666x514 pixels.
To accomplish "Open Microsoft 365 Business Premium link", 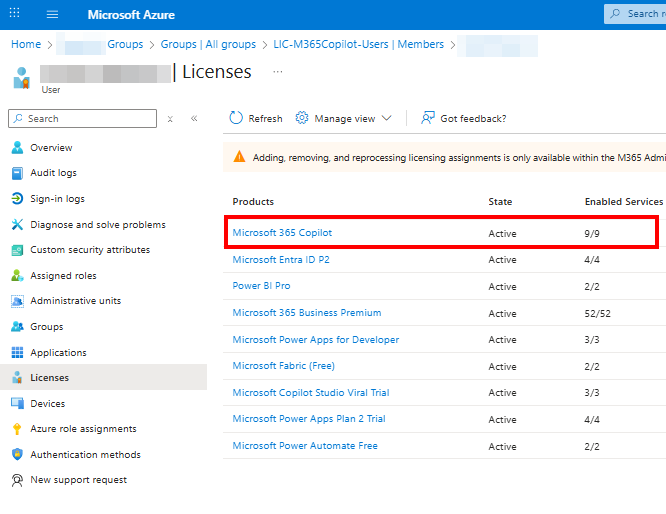I will pyautogui.click(x=307, y=313).
